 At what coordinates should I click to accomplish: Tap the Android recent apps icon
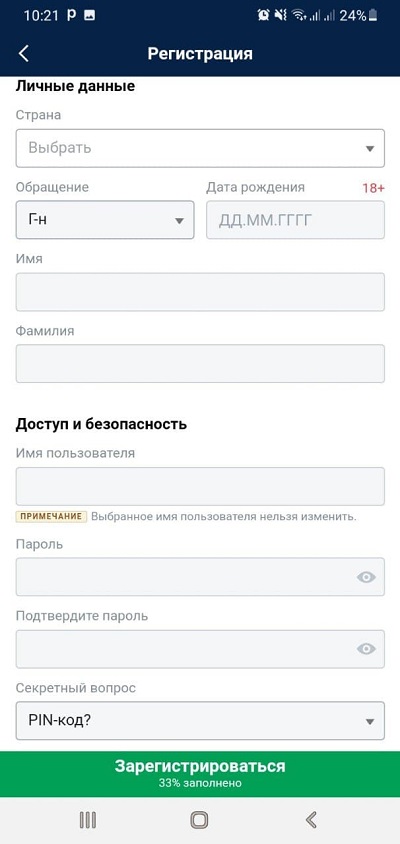[x=88, y=820]
